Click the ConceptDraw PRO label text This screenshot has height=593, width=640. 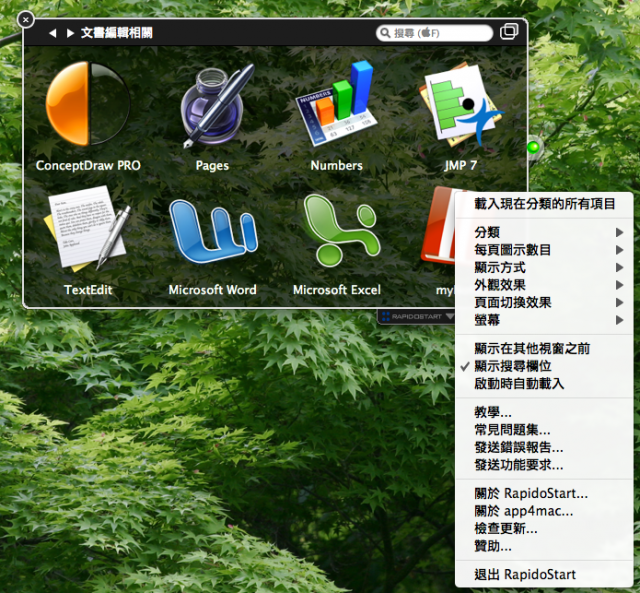coord(88,165)
